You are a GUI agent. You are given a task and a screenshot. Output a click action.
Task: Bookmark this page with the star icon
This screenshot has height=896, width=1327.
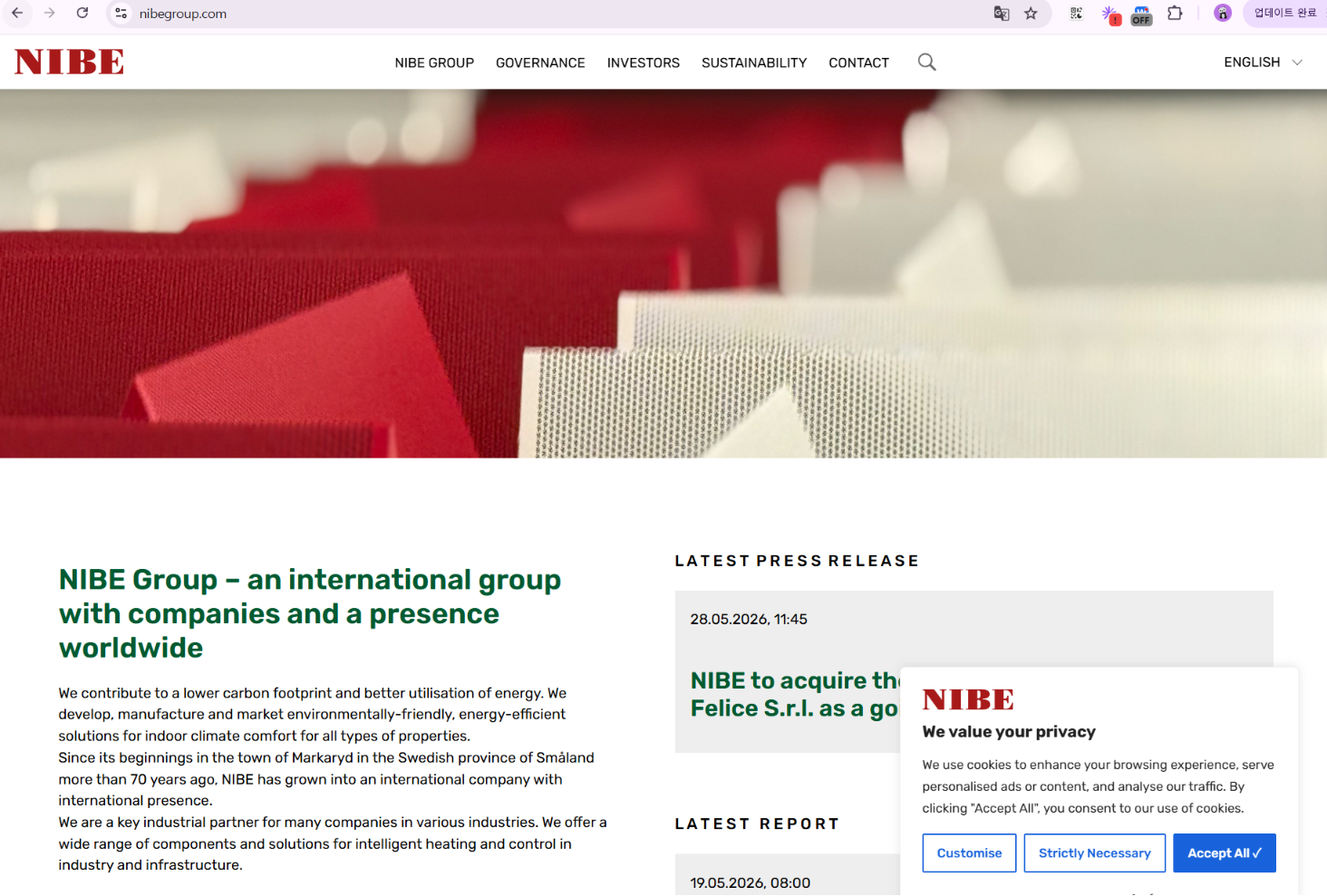tap(1031, 14)
